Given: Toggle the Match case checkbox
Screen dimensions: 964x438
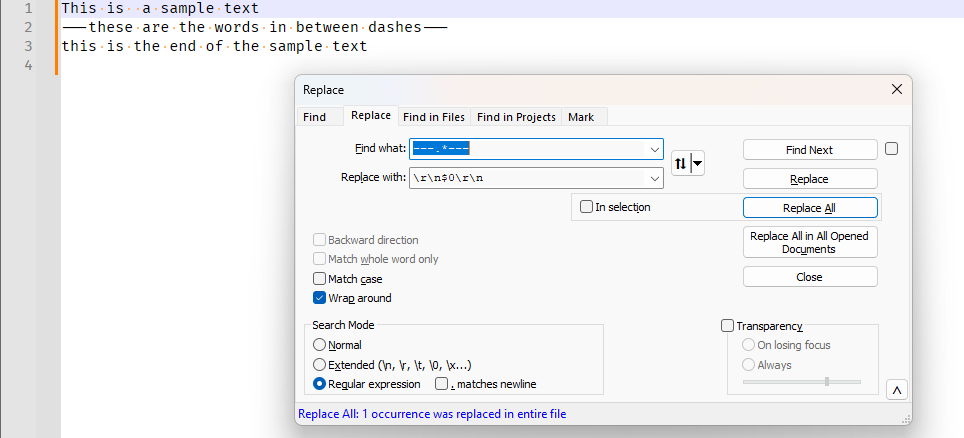Looking at the screenshot, I should click(319, 279).
